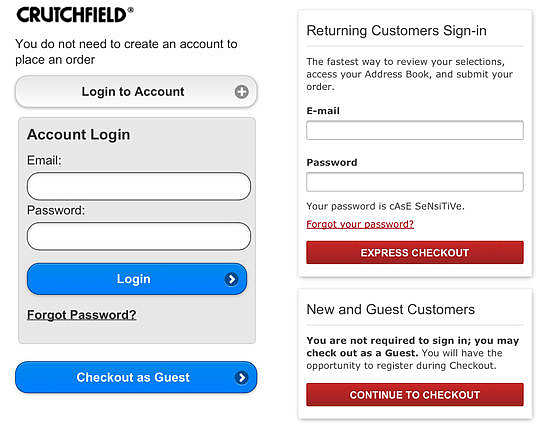Open the Forgot Password? link

click(x=81, y=315)
